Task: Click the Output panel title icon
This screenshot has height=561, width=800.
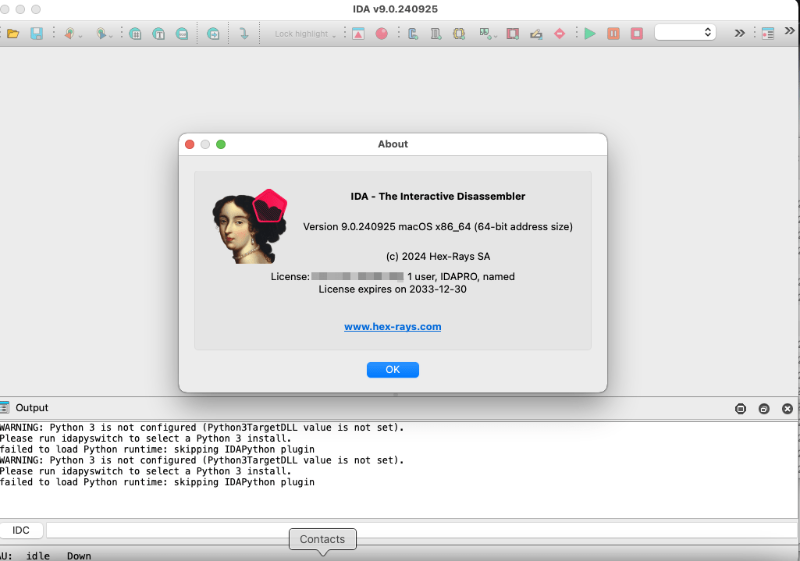Action: (x=5, y=407)
